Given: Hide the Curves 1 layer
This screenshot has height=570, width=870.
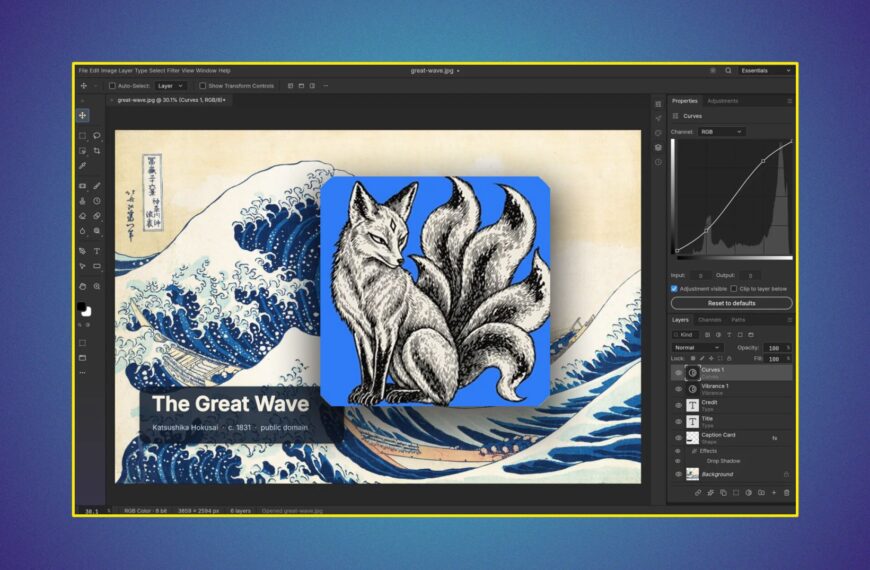Looking at the screenshot, I should [678, 373].
